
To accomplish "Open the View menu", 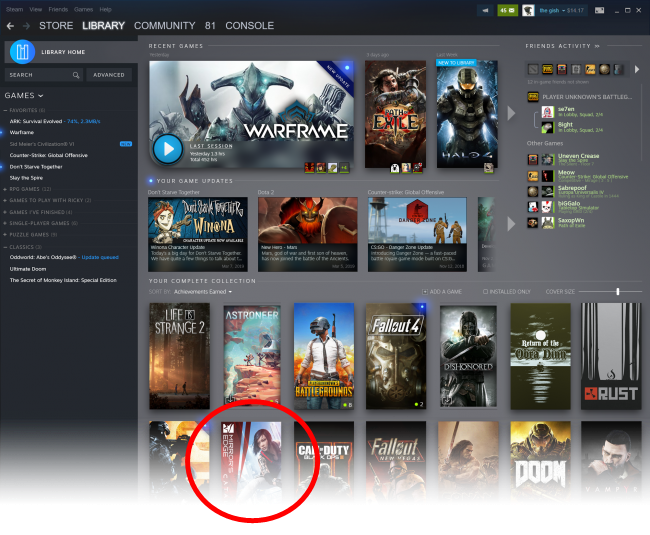I will tap(36, 9).
